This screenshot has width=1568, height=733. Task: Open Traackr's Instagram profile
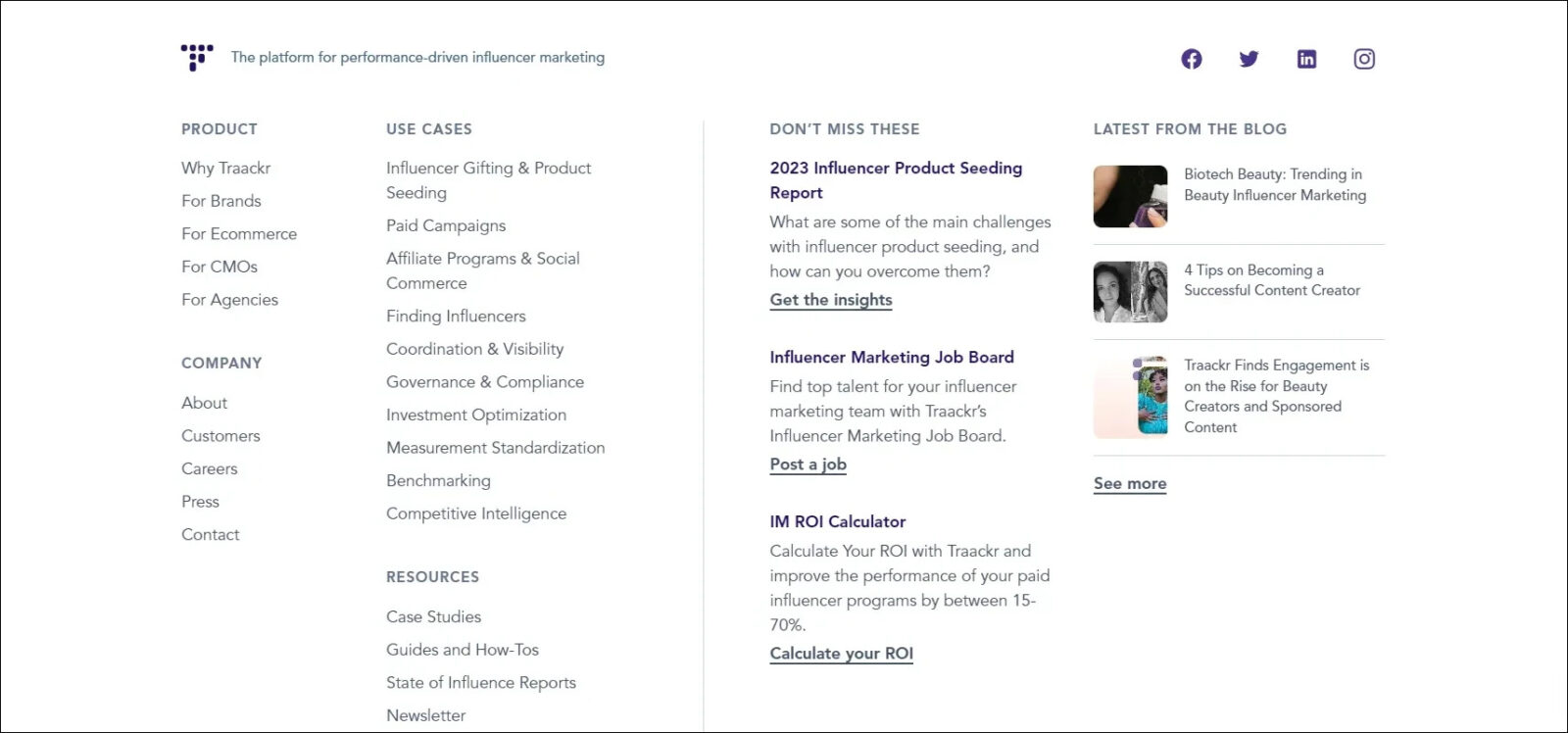pyautogui.click(x=1364, y=58)
